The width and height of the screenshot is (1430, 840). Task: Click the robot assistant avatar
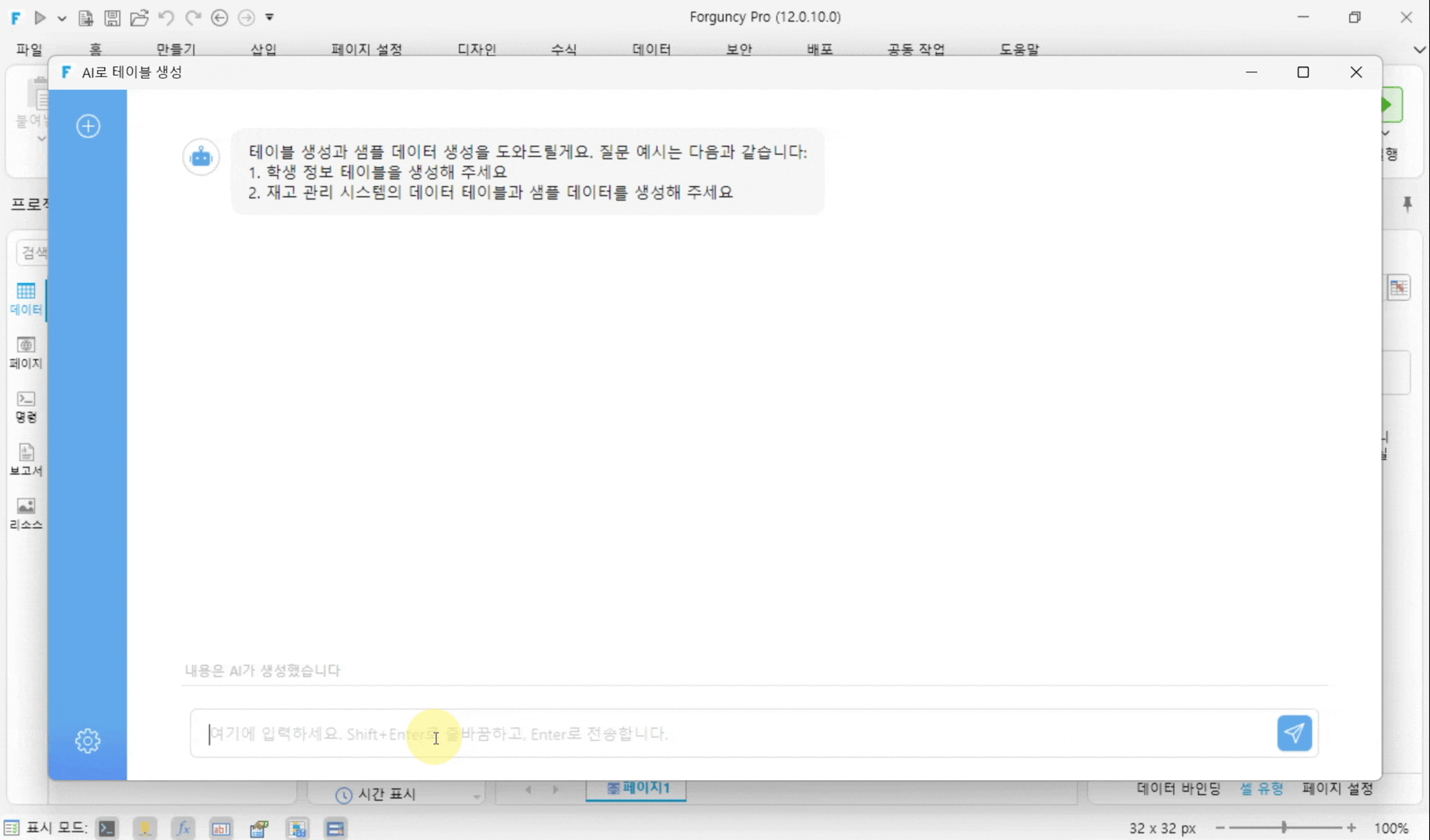click(x=202, y=157)
